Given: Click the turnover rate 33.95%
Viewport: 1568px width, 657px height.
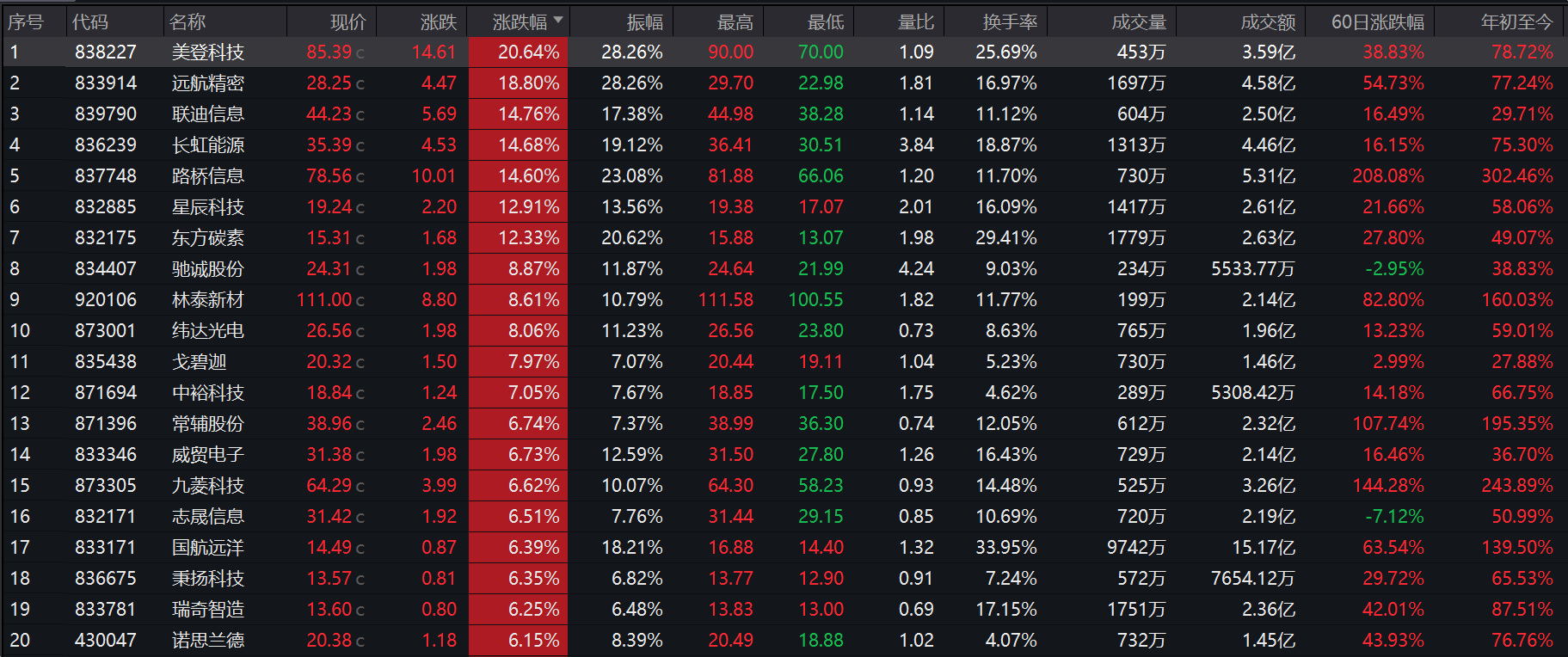Looking at the screenshot, I should coord(1006,548).
